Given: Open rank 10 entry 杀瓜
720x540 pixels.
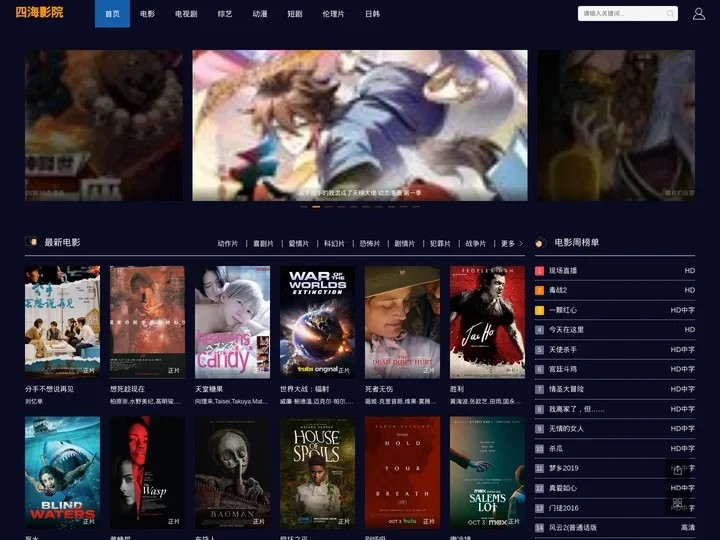Looking at the screenshot, I should (615, 448).
